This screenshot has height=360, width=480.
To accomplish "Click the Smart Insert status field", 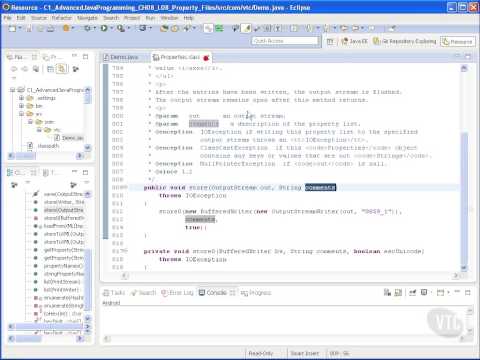I will point(304,353).
